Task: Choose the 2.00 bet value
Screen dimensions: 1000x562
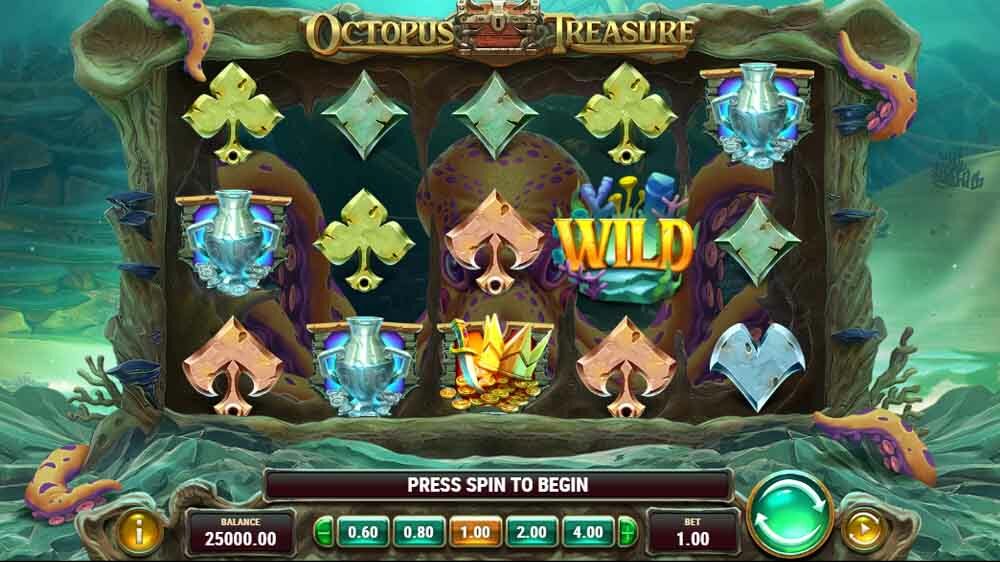Action: pos(531,532)
